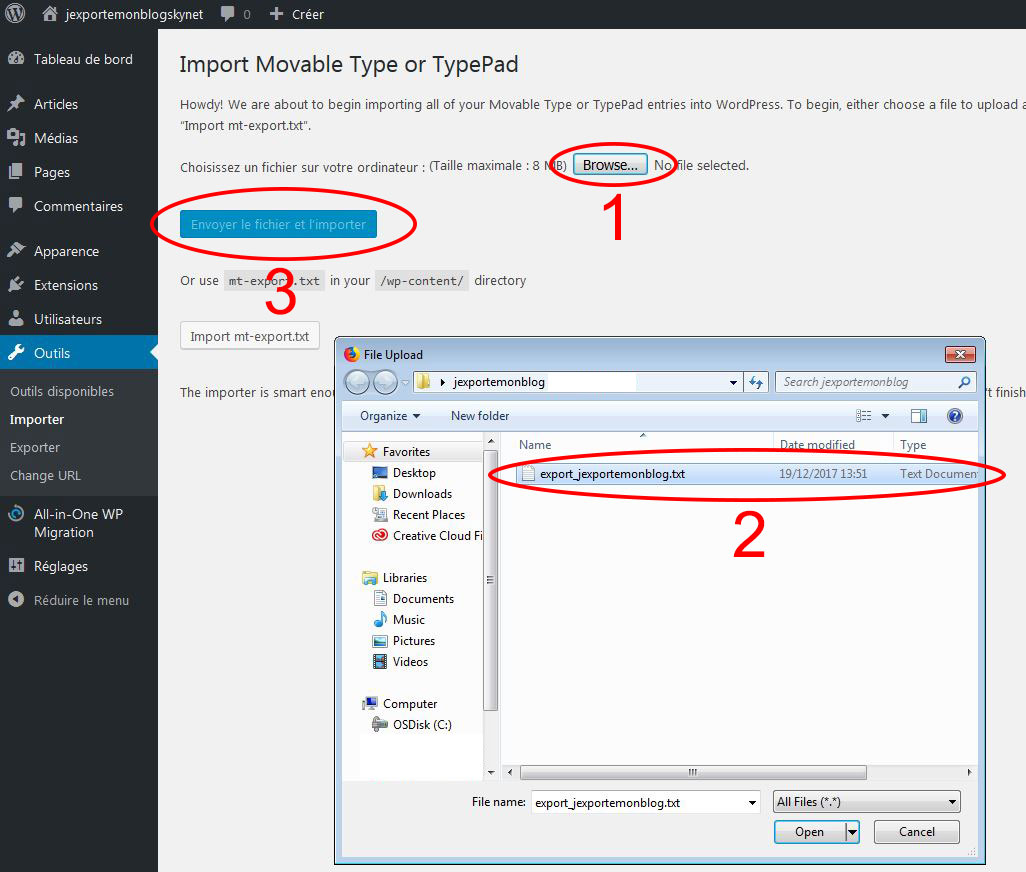Click the Import mt-export.txt button
The image size is (1026, 872).
pos(249,336)
